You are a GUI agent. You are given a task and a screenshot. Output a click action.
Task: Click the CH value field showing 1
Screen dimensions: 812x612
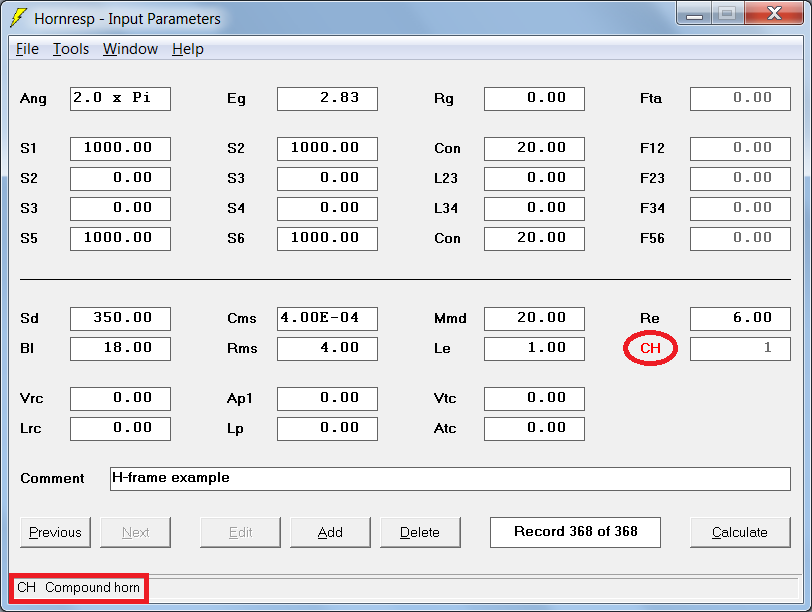741,348
